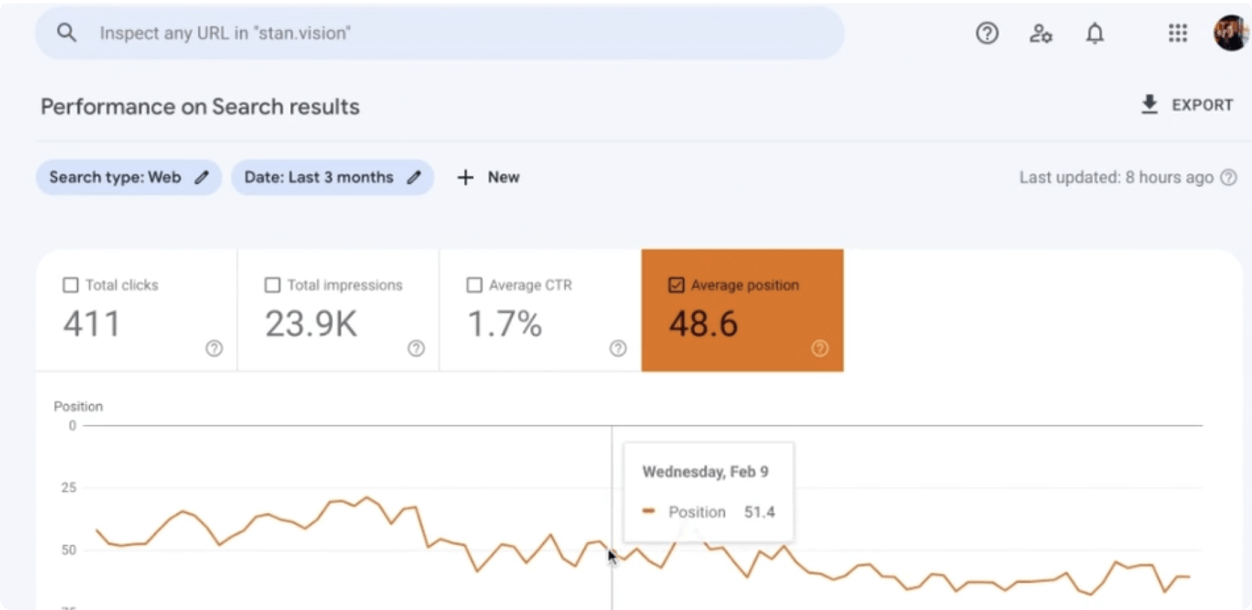The image size is (1252, 610).
Task: Click help icon in Average position card
Action: (820, 348)
